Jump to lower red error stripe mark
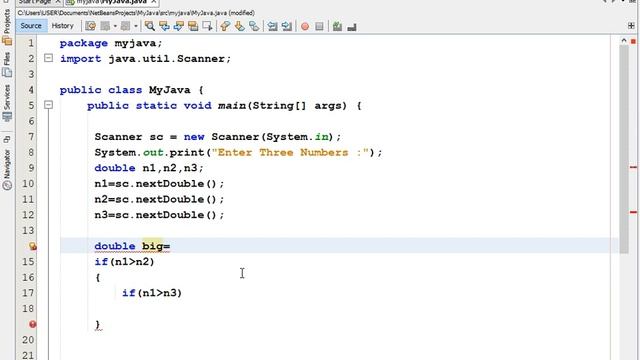Image resolution: width=640 pixels, height=360 pixels. 633,212
